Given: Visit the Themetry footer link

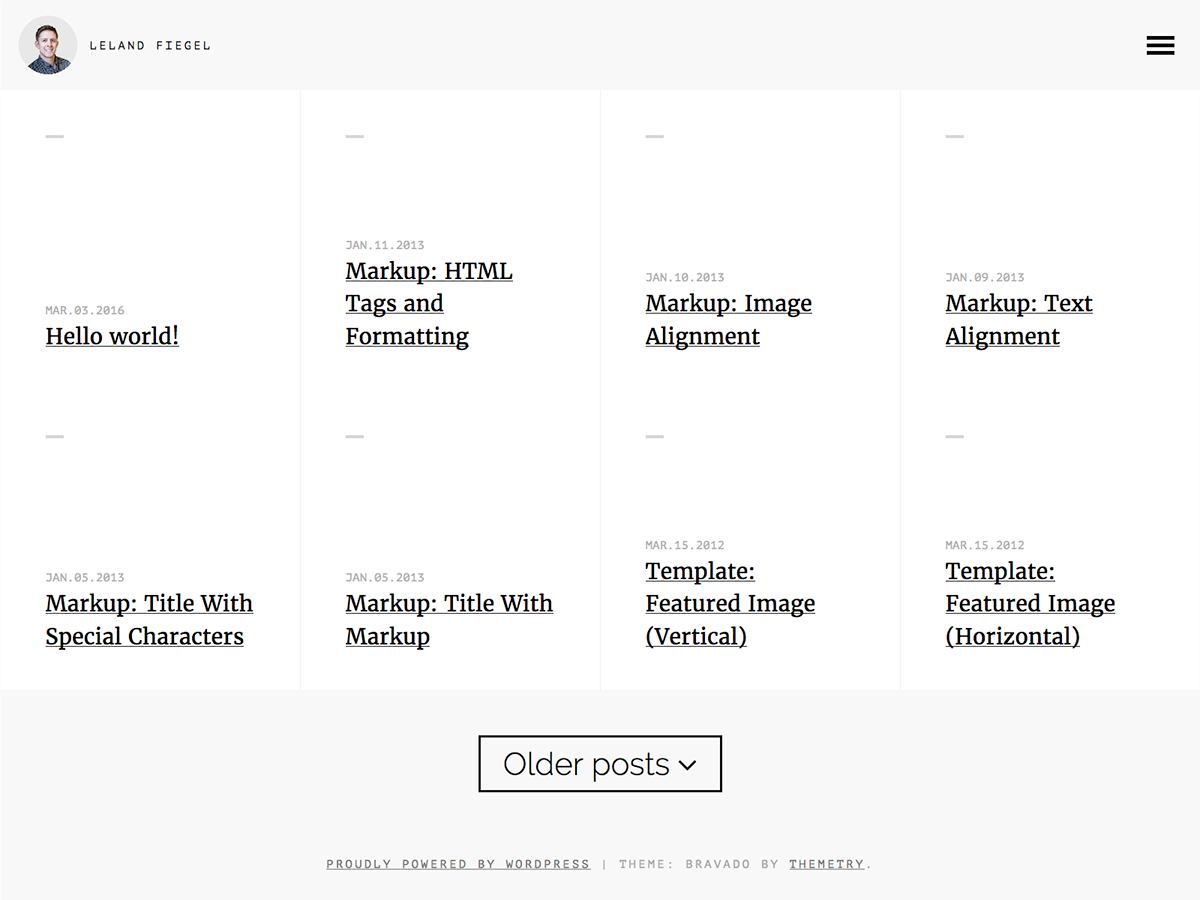Looking at the screenshot, I should tap(826, 864).
